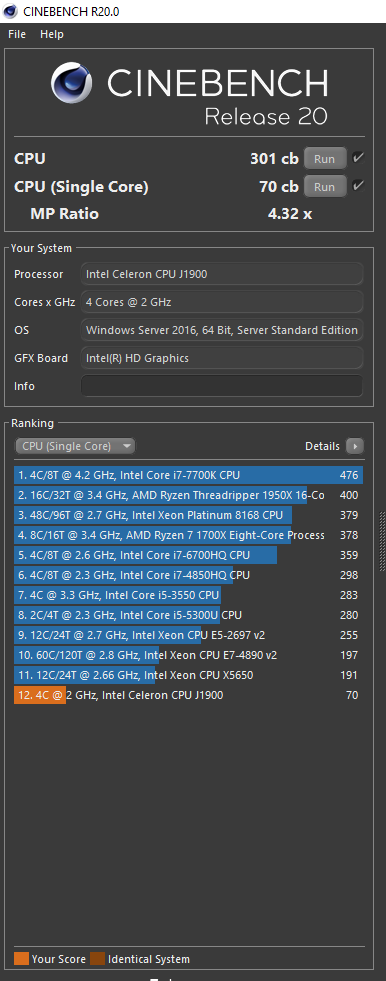The image size is (386, 981).
Task: Toggle the checkbox beside CPU (Single Core)
Action: point(358,185)
